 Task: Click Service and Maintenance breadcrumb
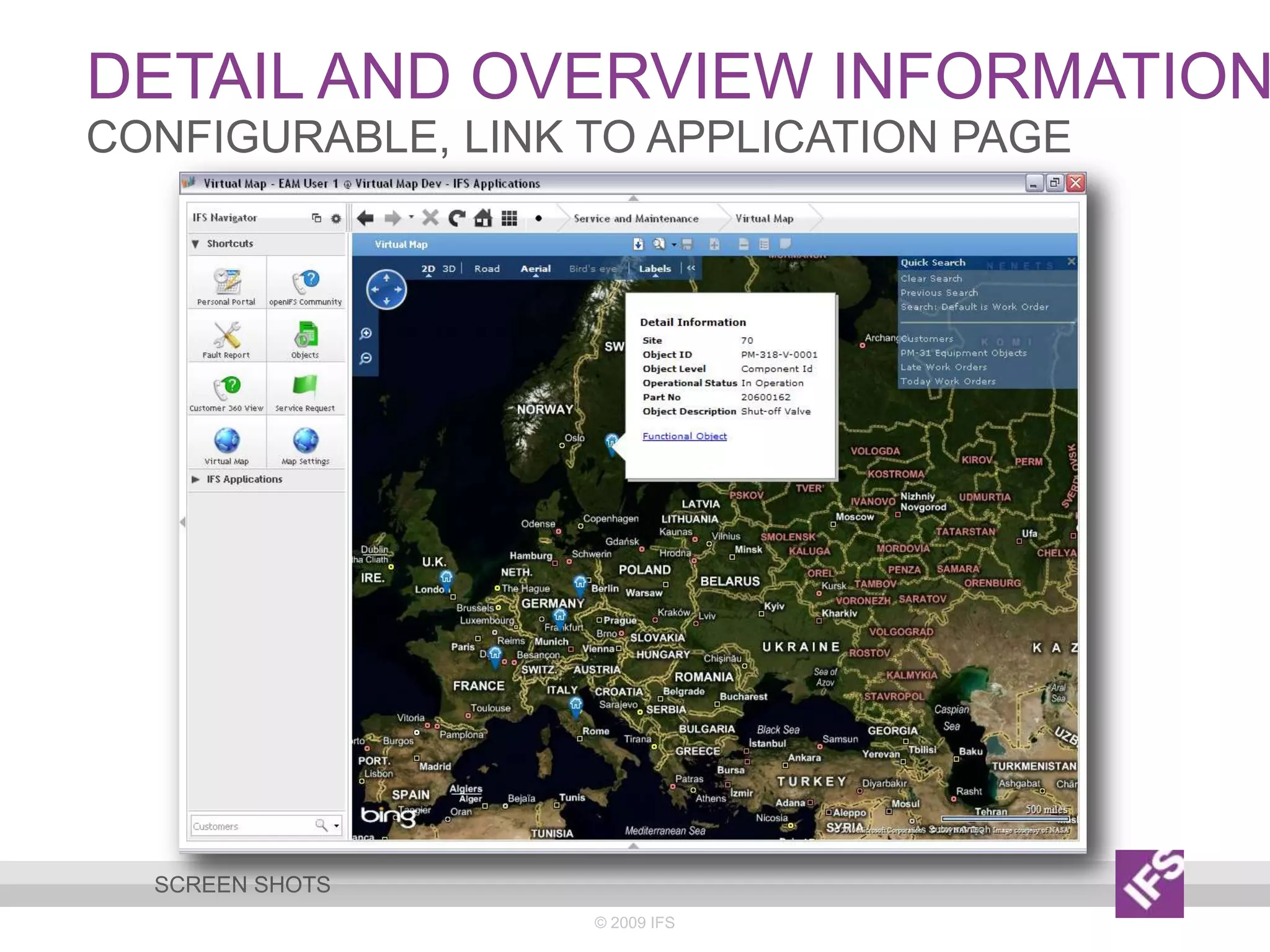tap(636, 219)
